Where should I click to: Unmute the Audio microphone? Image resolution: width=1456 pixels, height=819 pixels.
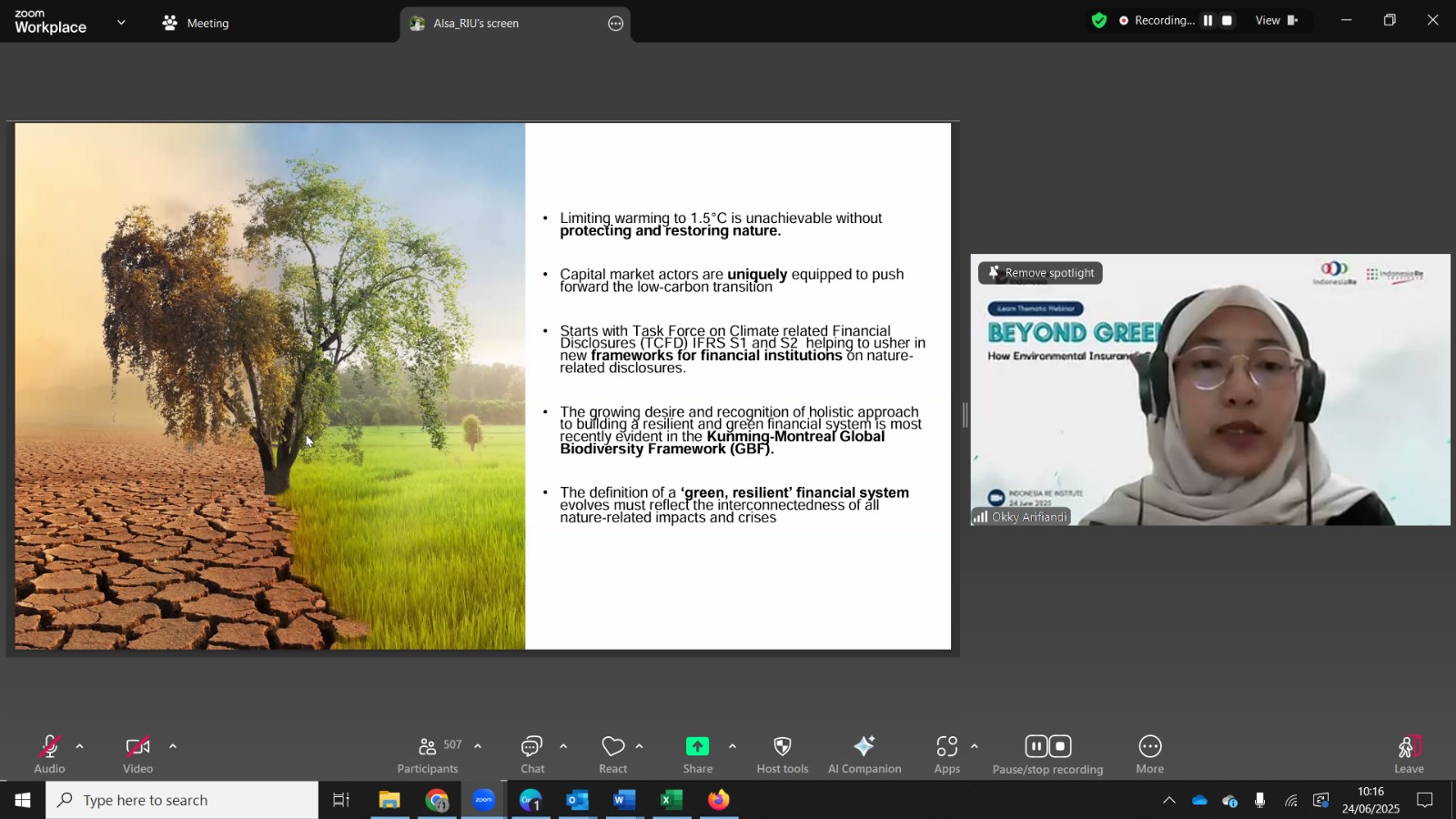[x=49, y=747]
